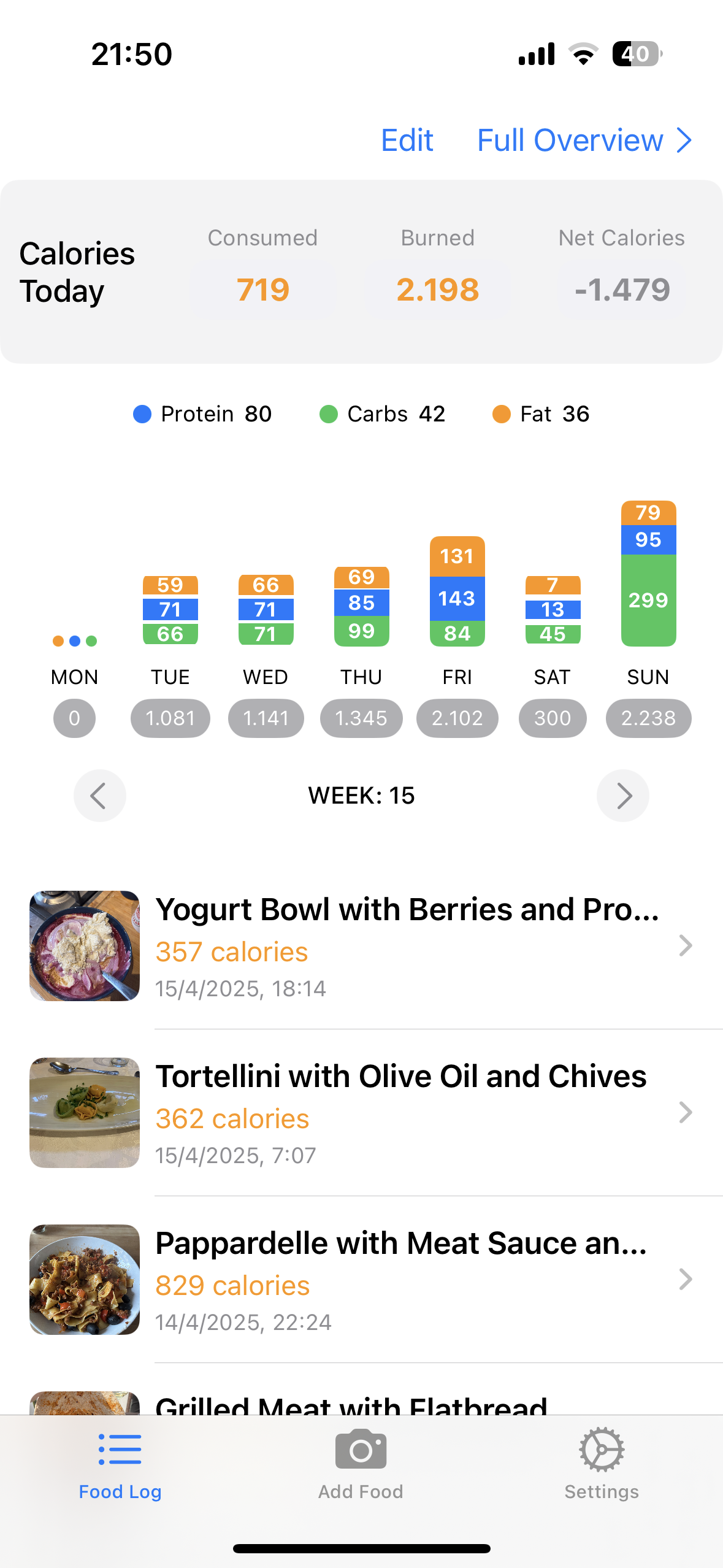Tap the Yogurt Bowl photo thumbnail
The image size is (723, 1568).
pos(85,946)
